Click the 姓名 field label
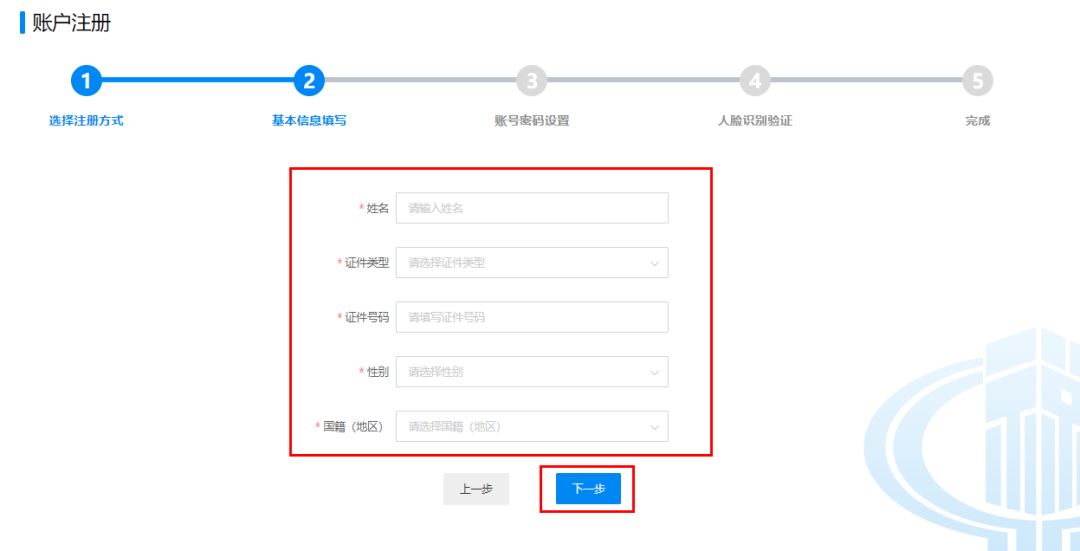1080x551 pixels. tap(377, 208)
